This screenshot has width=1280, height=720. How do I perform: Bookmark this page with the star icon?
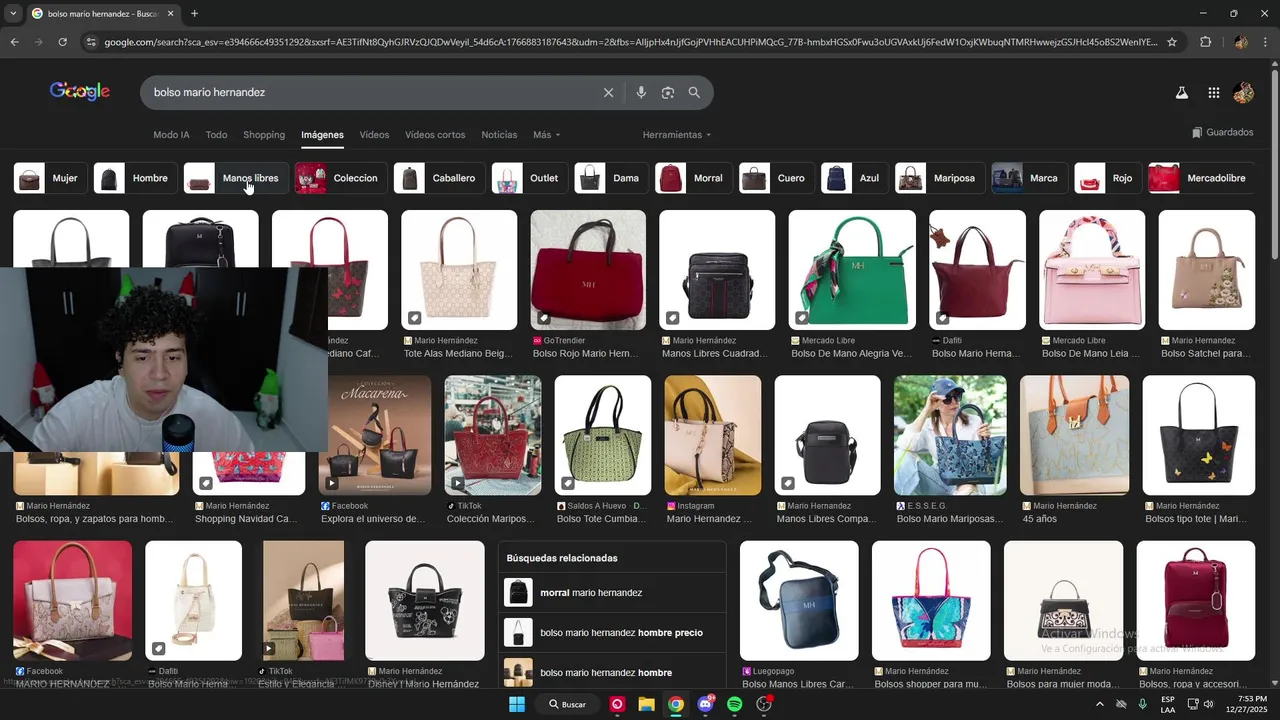[1172, 42]
